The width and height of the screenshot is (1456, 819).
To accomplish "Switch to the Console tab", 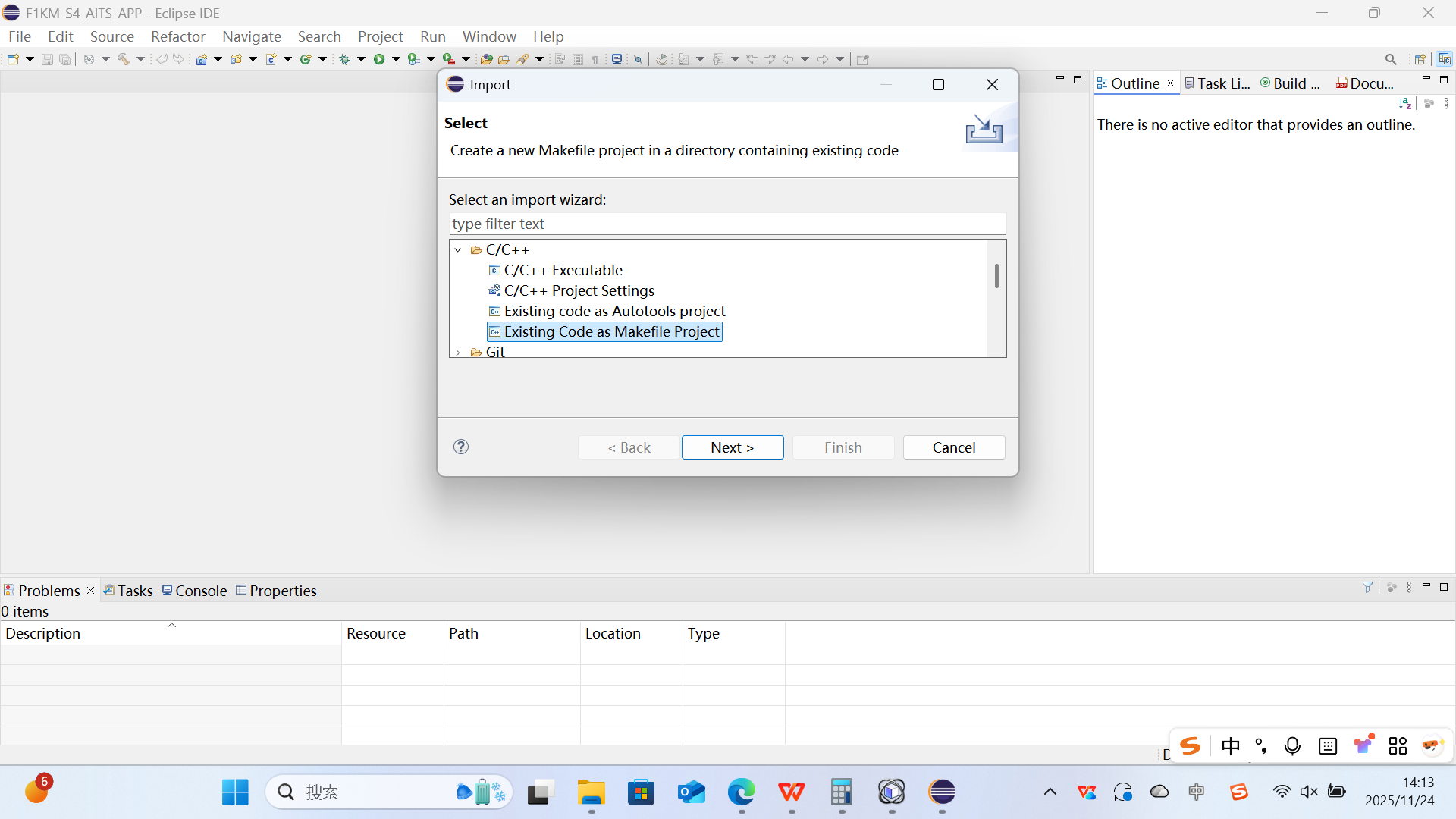I will (195, 590).
